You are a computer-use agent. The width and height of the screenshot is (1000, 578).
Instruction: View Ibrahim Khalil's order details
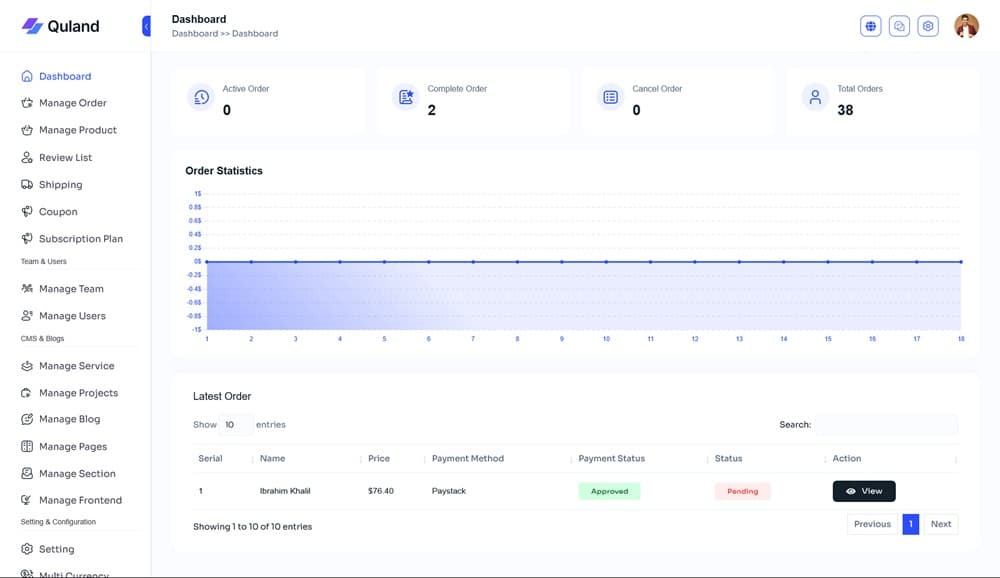863,491
